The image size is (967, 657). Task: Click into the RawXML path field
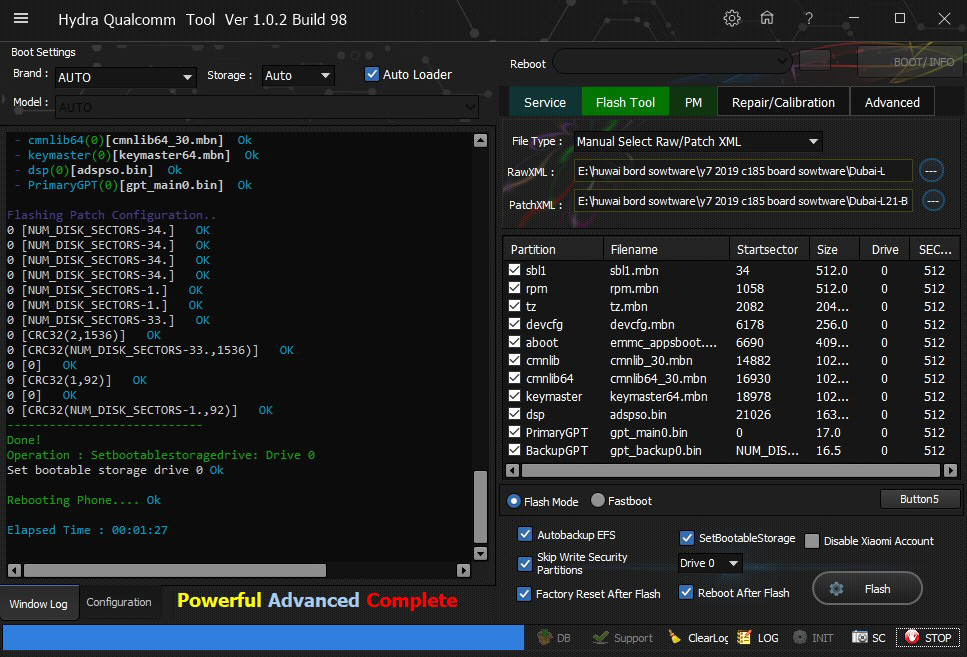pyautogui.click(x=743, y=171)
